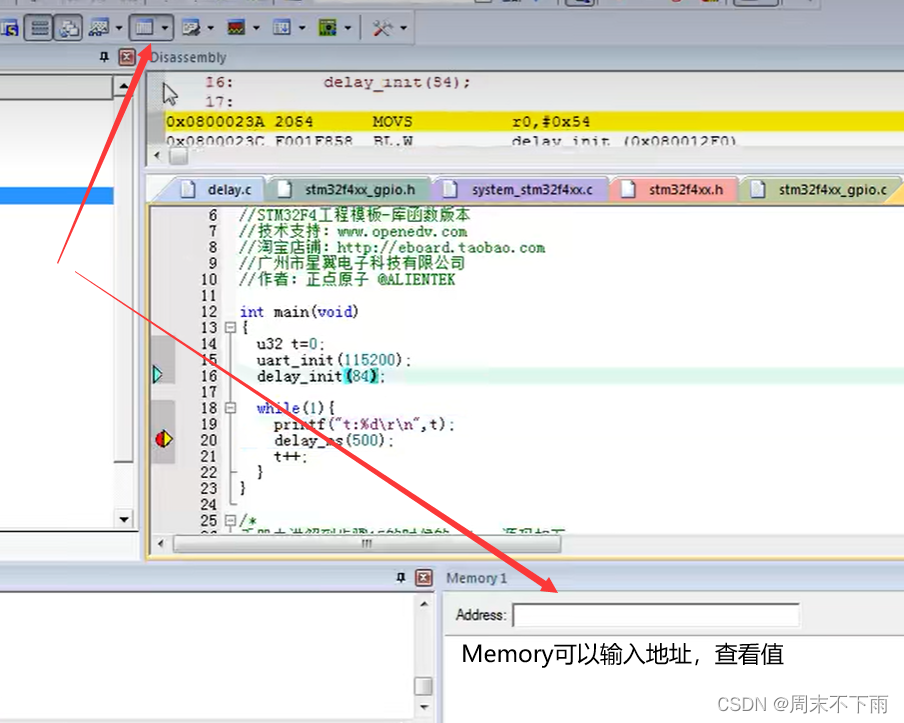The image size is (904, 723).
Task: Click the current-line arrow marker at line 16
Action: click(158, 375)
